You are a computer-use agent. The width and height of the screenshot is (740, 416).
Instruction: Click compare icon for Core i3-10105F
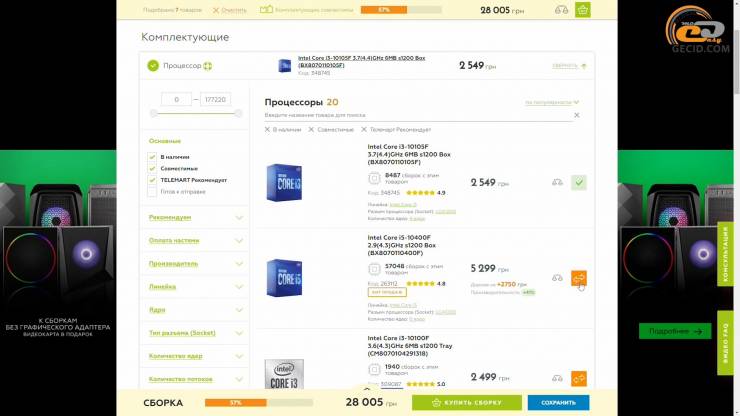(557, 183)
